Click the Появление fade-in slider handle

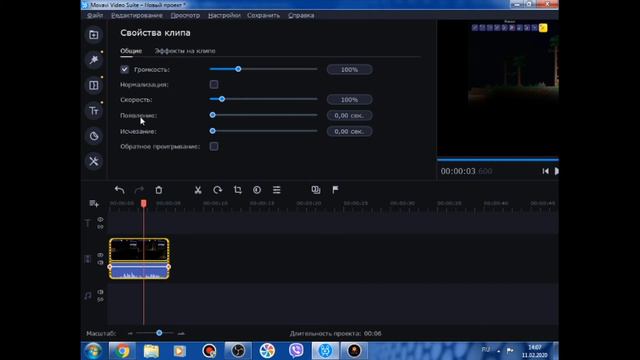[x=213, y=115]
